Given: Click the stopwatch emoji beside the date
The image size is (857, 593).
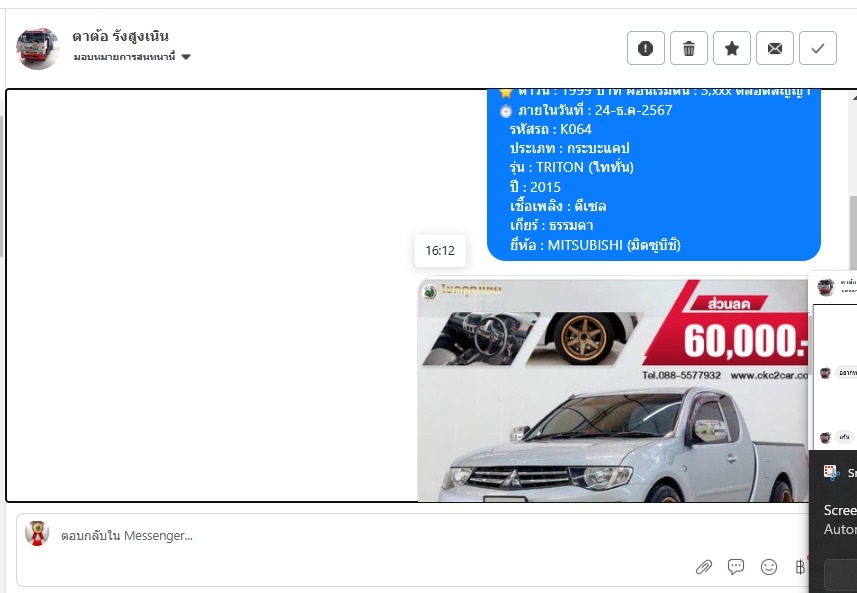Looking at the screenshot, I should tap(506, 111).
